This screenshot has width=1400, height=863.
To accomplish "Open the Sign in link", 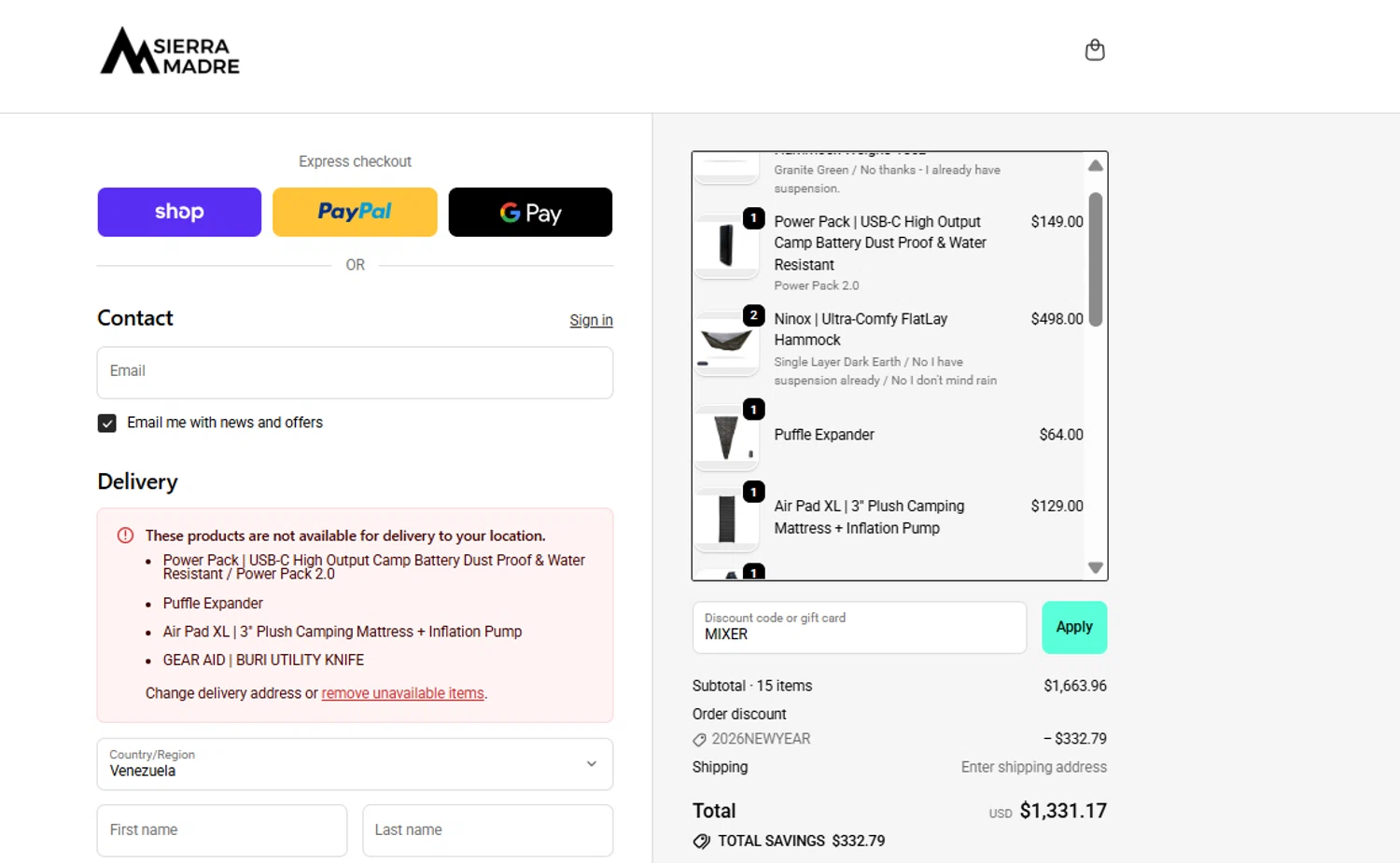I will 591,320.
